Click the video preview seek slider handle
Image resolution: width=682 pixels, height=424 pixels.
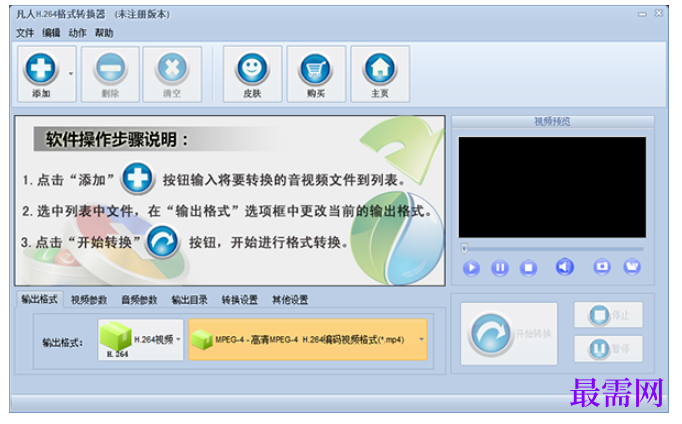point(464,248)
